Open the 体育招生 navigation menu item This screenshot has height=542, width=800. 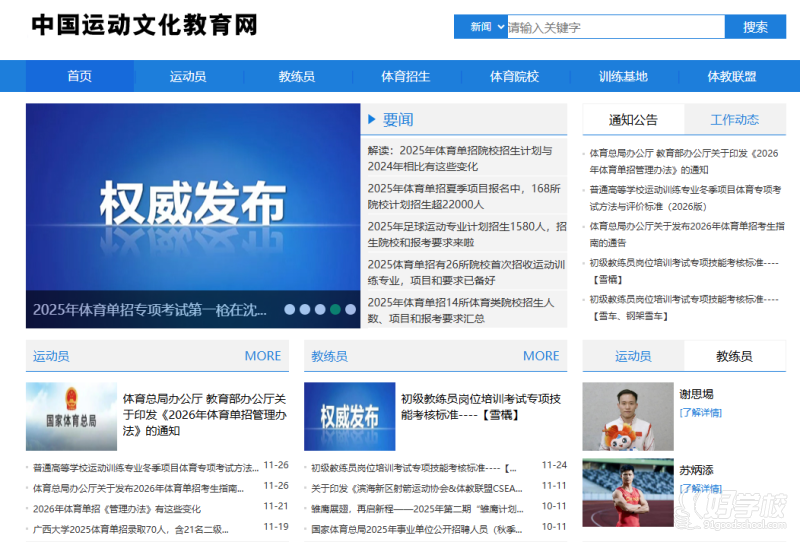click(406, 76)
